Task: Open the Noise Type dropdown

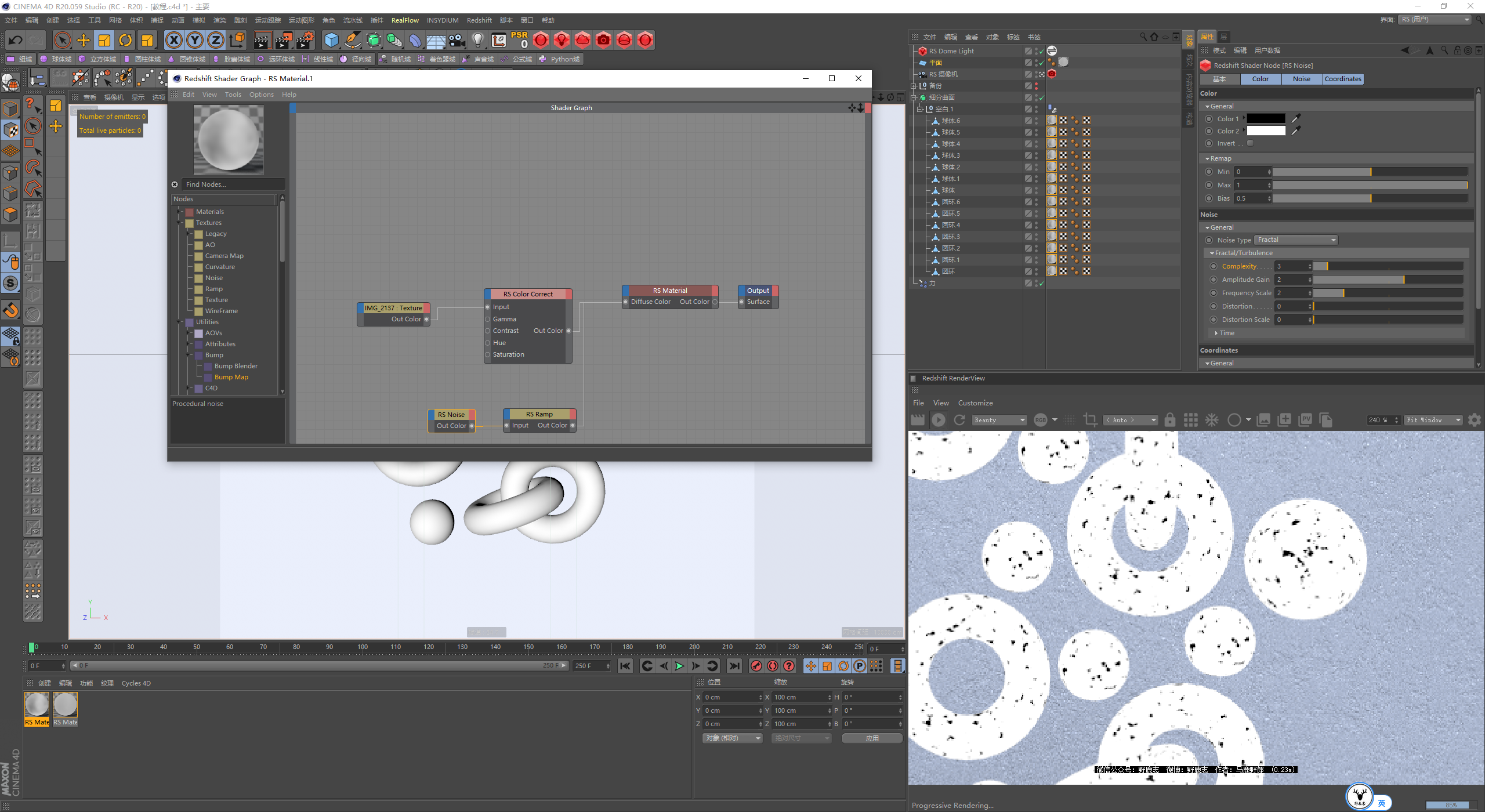Action: click(x=1296, y=240)
